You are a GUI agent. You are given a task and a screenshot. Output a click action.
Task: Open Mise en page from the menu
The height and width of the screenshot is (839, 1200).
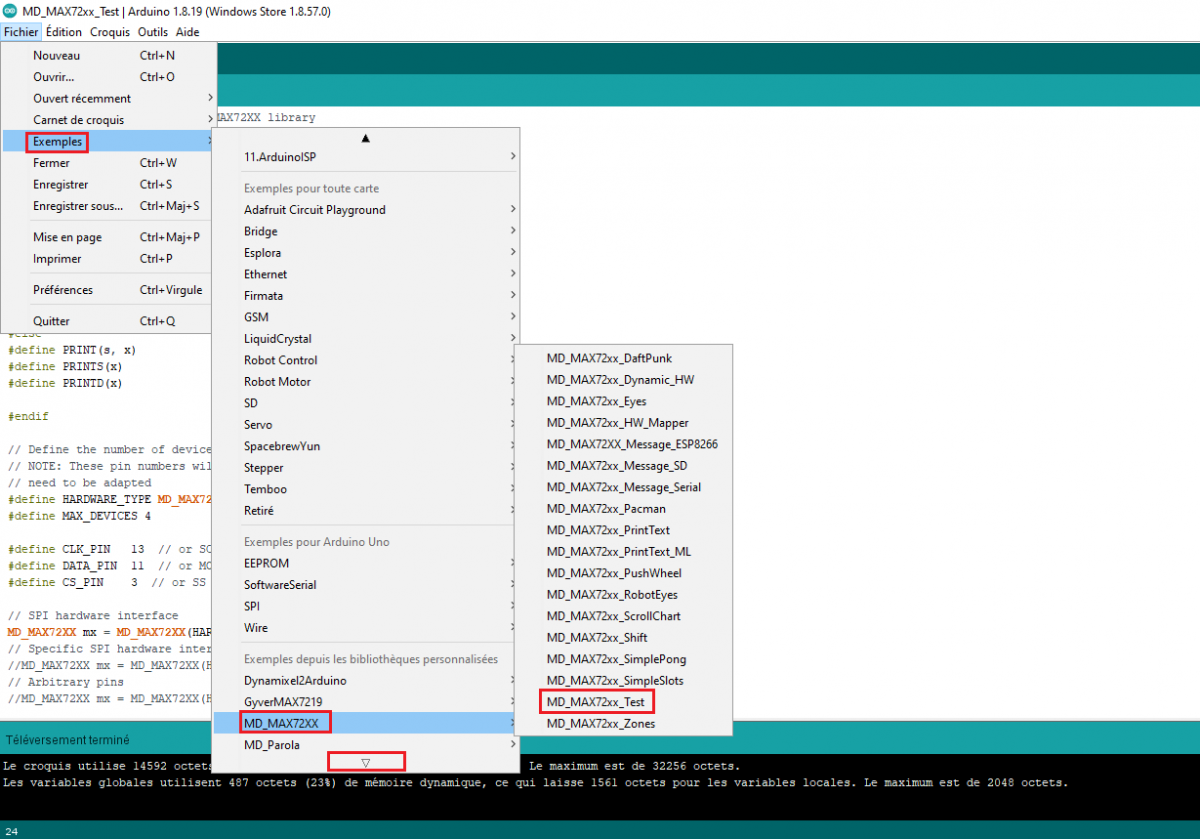(x=108, y=238)
